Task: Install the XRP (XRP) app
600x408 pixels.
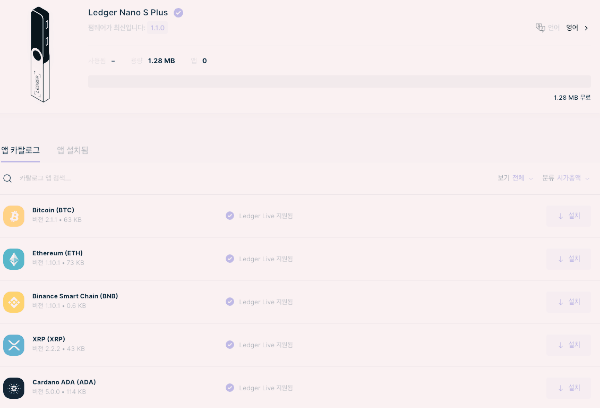Action: [x=569, y=345]
